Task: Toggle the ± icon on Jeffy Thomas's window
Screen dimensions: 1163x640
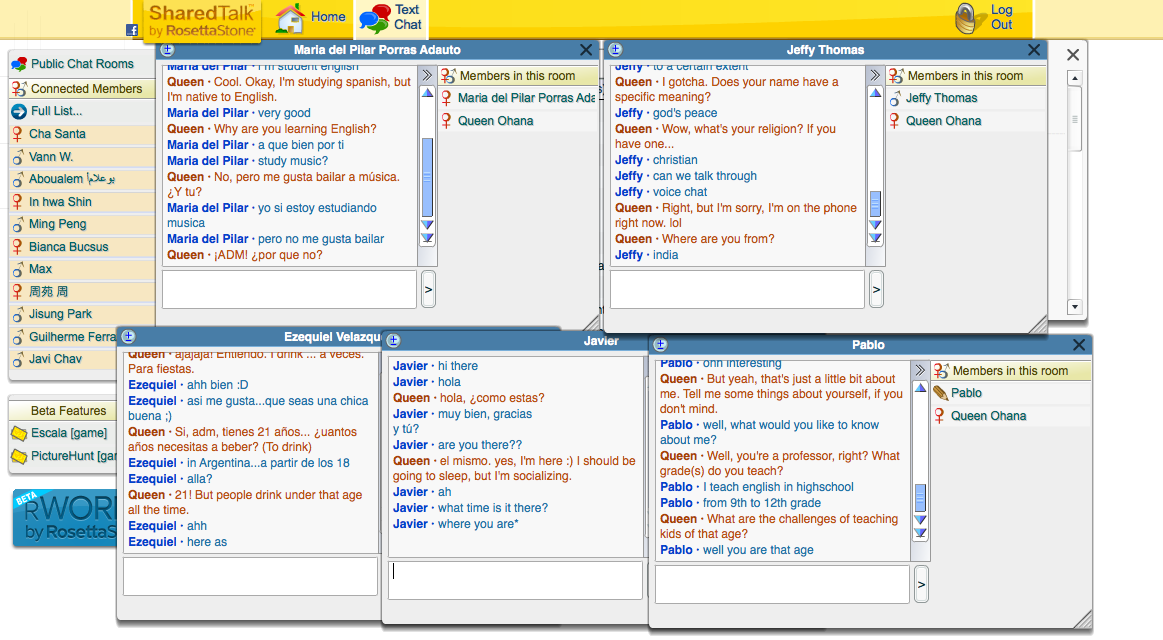Action: (615, 50)
